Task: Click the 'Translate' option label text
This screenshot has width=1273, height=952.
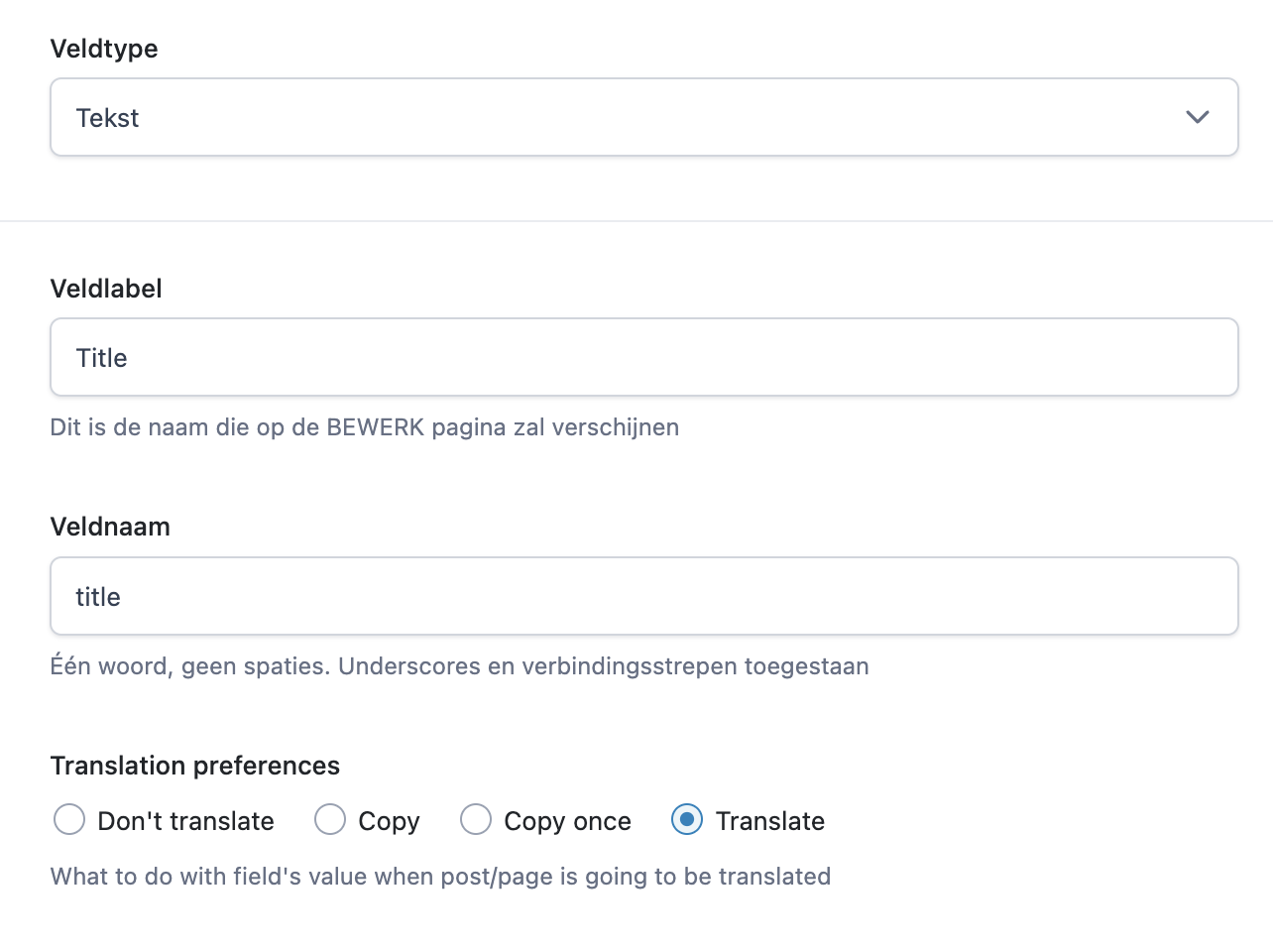Action: point(770,821)
